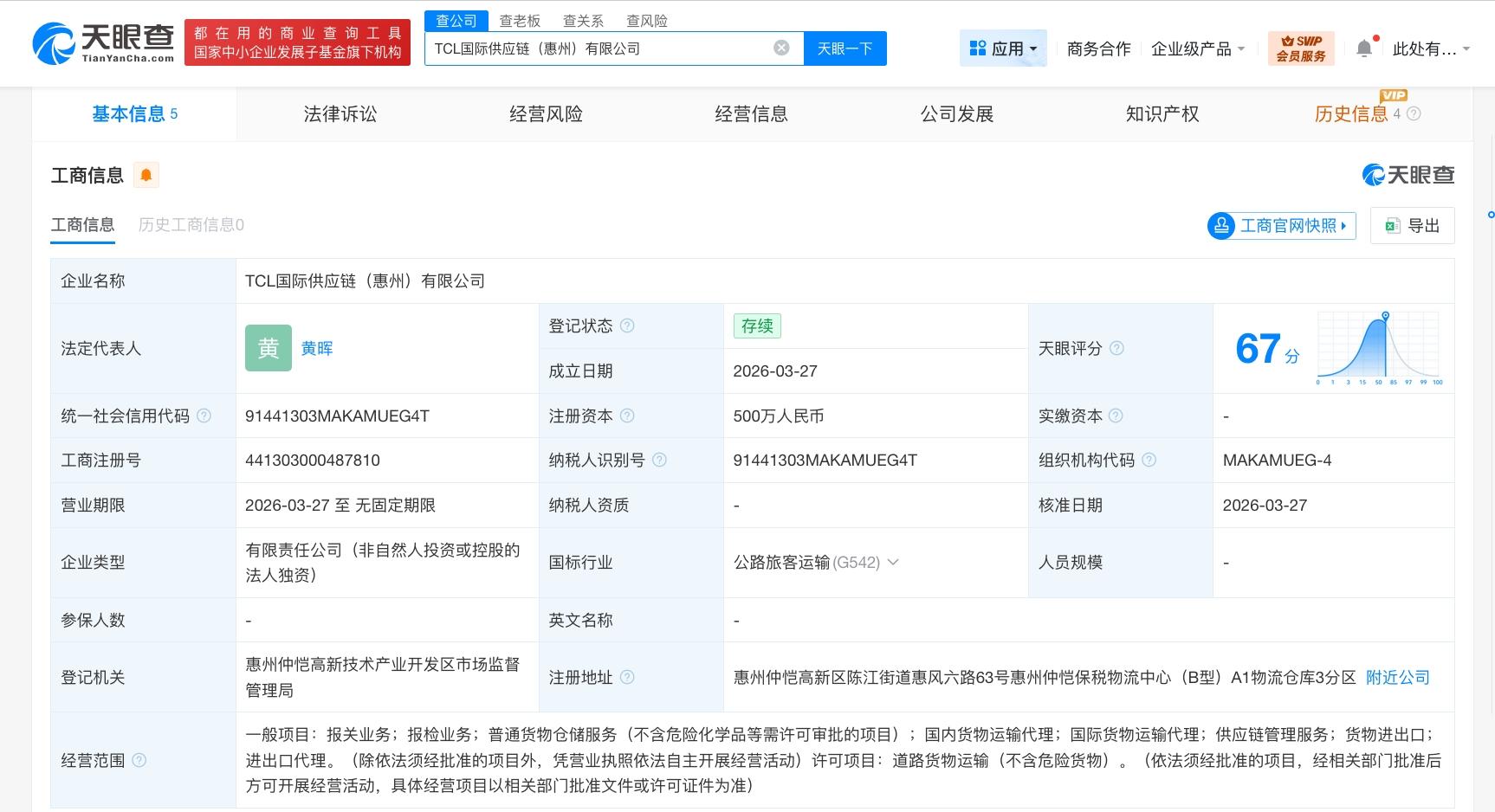
Task: Click the bell reminder icon beside 工商信息
Action: [x=146, y=175]
